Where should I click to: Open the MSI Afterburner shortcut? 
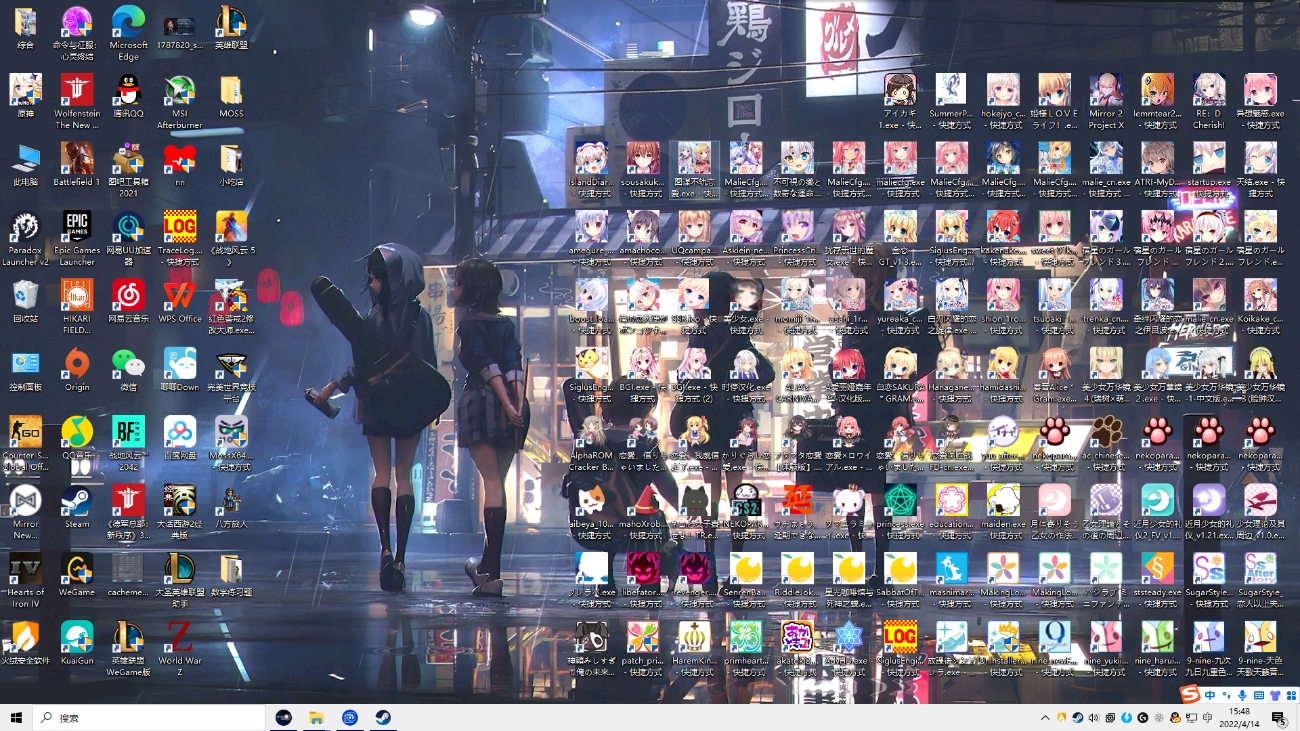(180, 102)
